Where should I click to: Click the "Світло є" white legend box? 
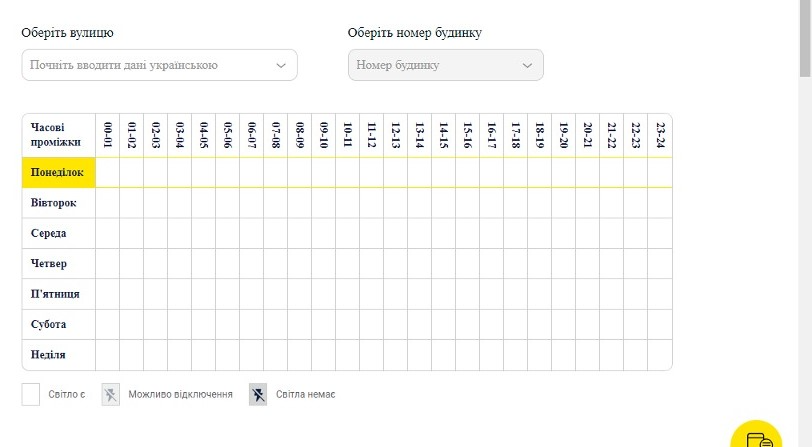(31, 394)
